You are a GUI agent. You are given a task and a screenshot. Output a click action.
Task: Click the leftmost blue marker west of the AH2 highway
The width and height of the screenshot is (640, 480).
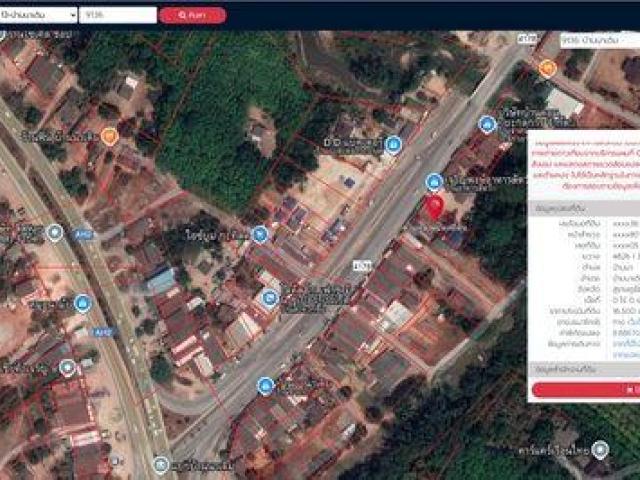55,232
